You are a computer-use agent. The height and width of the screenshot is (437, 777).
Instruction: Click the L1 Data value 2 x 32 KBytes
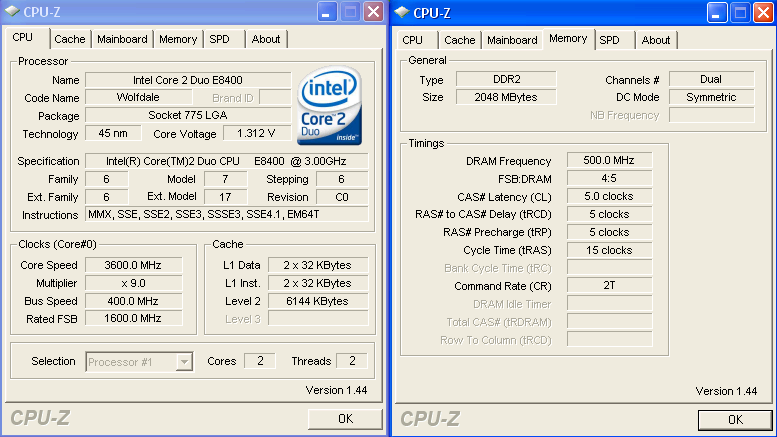tap(318, 265)
